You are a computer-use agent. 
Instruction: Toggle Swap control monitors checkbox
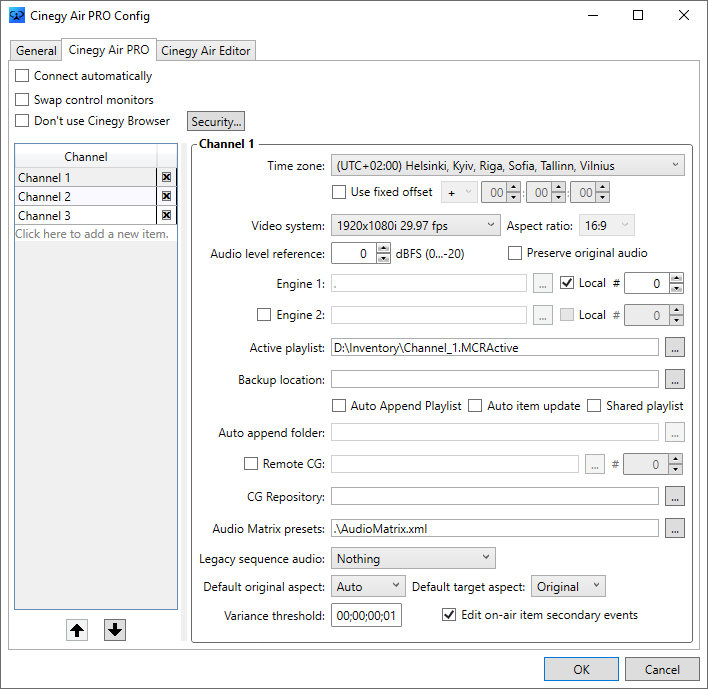(22, 99)
